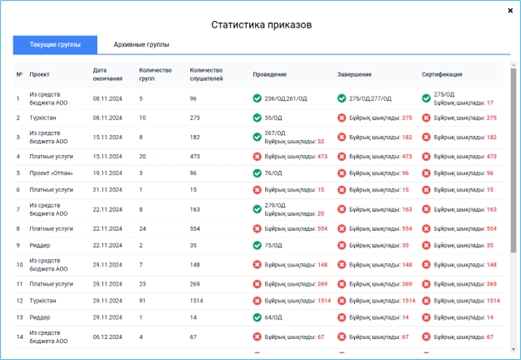Click red cross in row 12 Проведение column
The image size is (521, 360).
(x=257, y=301)
